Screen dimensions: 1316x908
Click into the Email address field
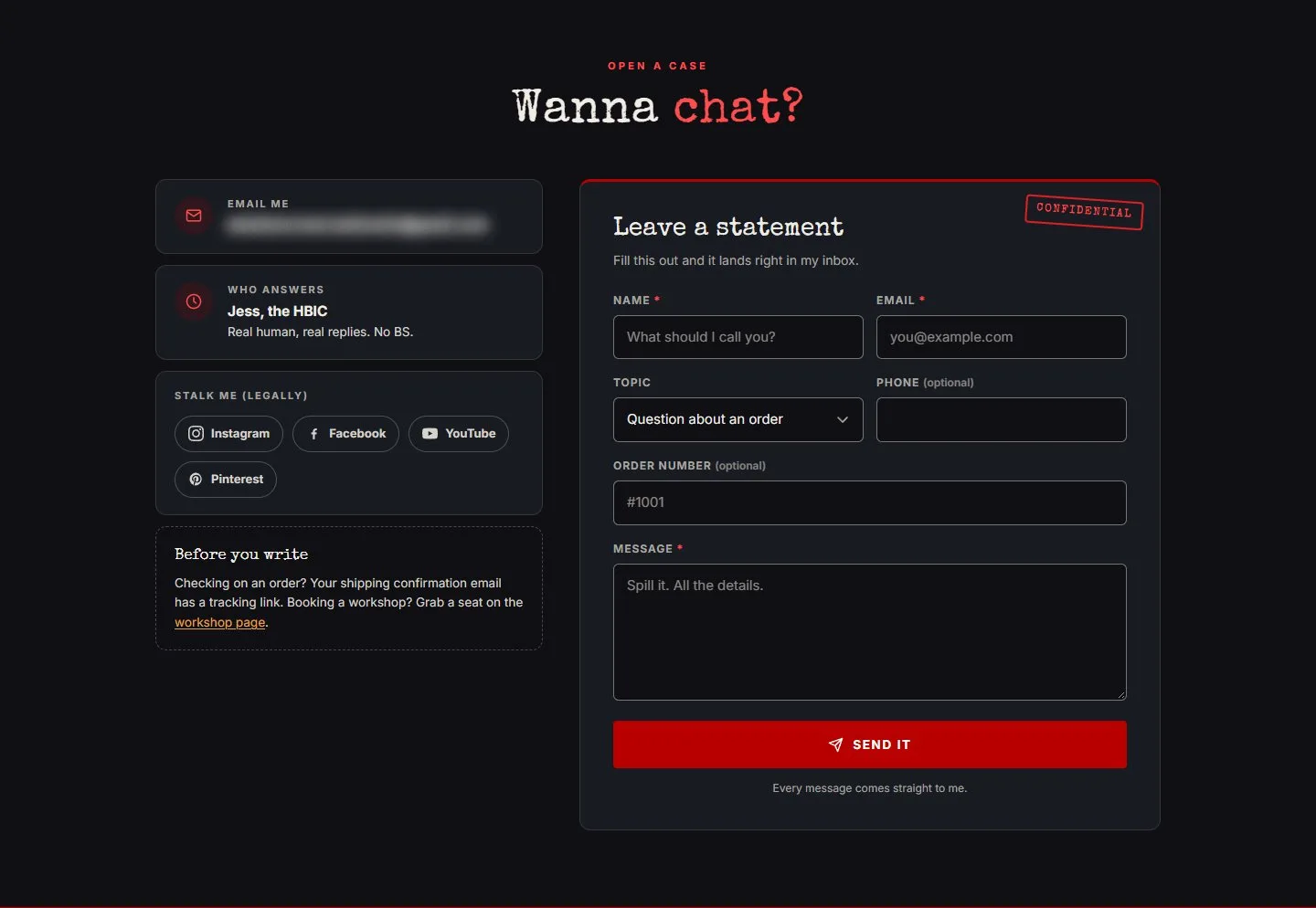pos(1002,337)
